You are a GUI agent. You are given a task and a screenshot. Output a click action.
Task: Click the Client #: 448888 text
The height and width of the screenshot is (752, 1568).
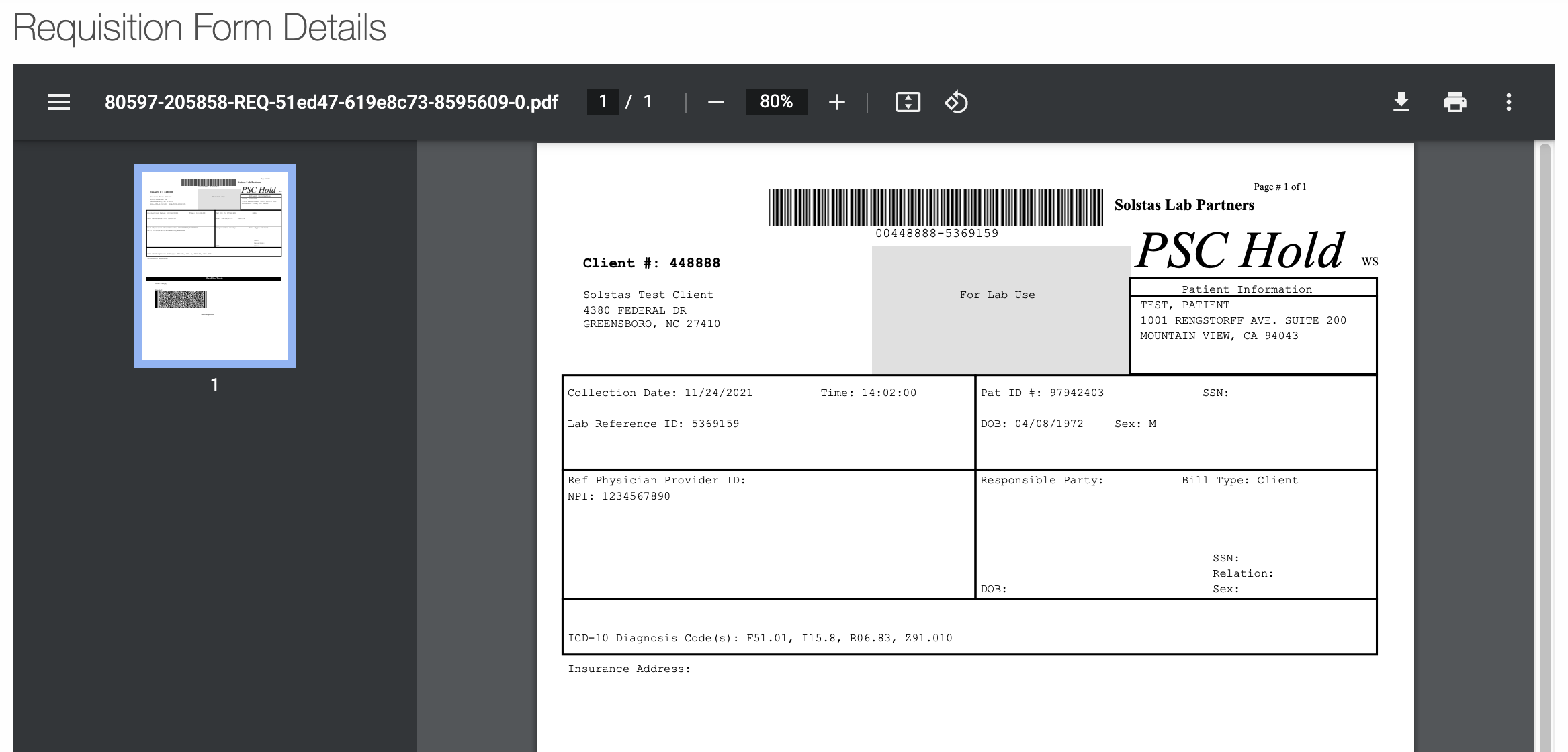[x=651, y=263]
